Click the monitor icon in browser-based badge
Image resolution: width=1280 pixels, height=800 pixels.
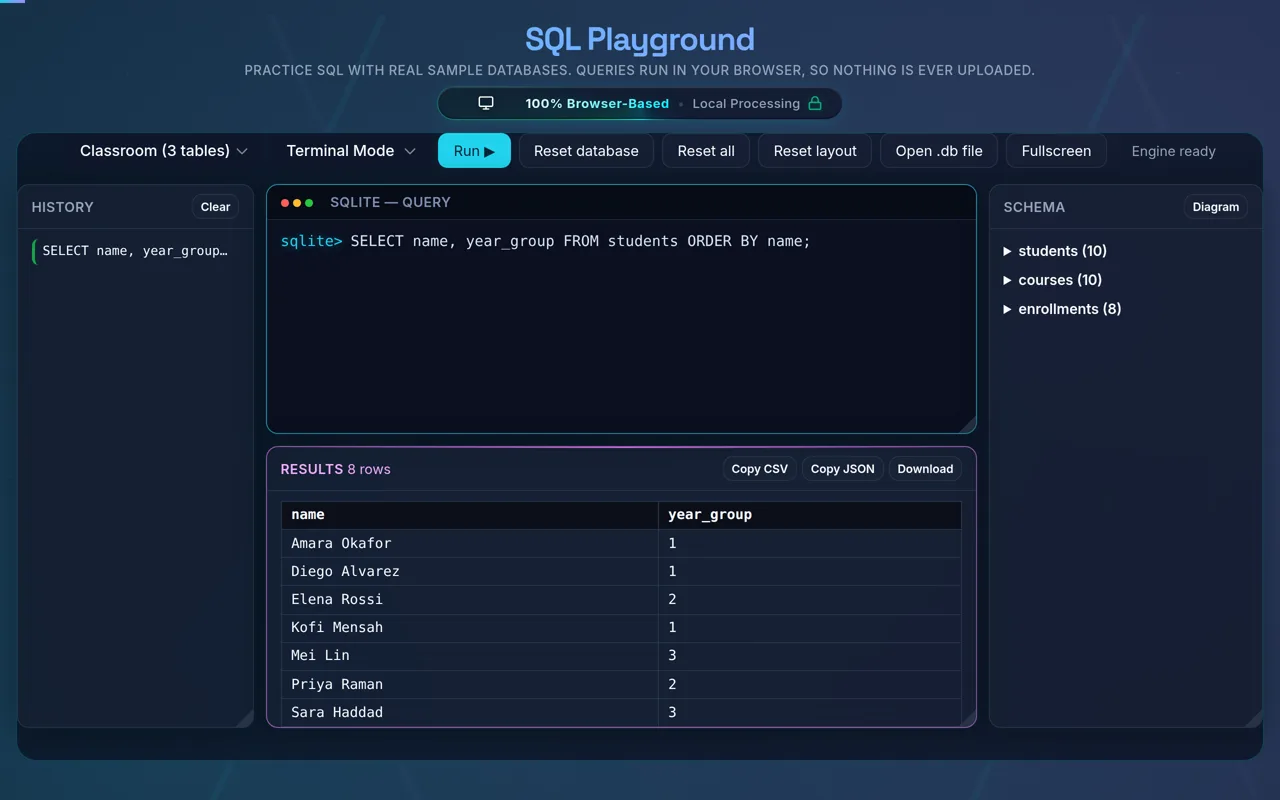tap(486, 103)
